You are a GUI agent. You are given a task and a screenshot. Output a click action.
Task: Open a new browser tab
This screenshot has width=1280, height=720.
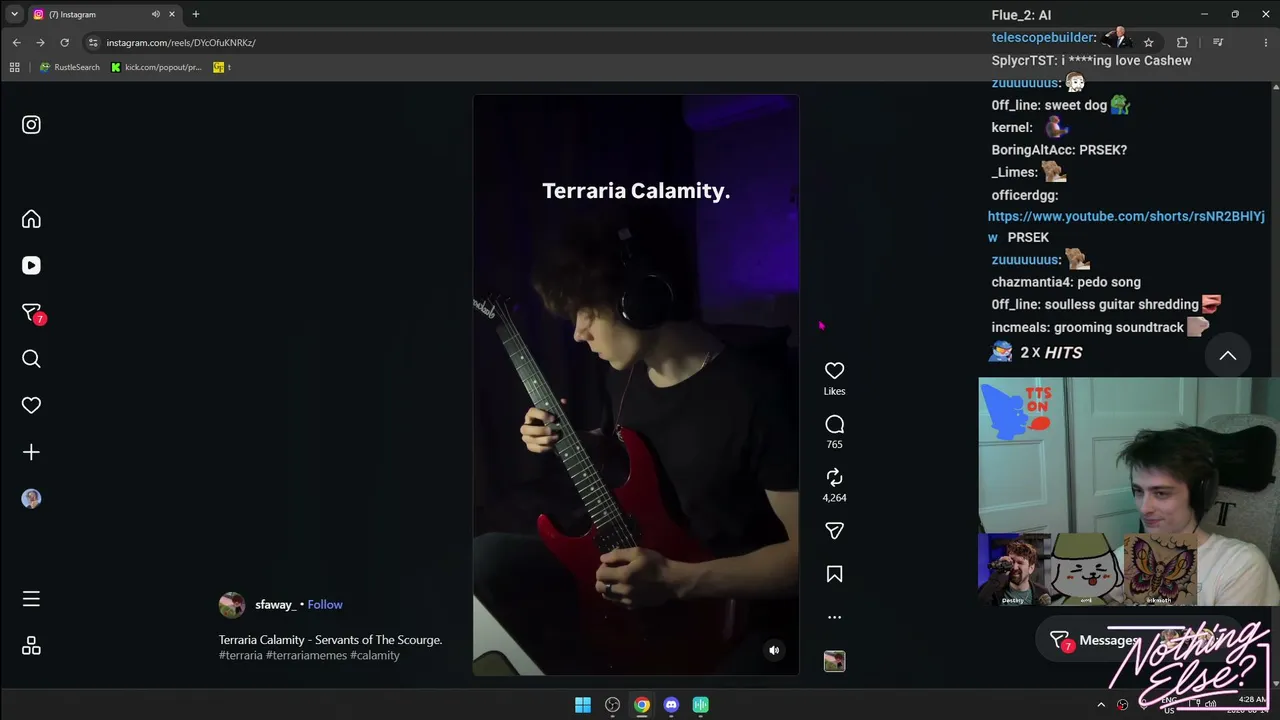[196, 14]
